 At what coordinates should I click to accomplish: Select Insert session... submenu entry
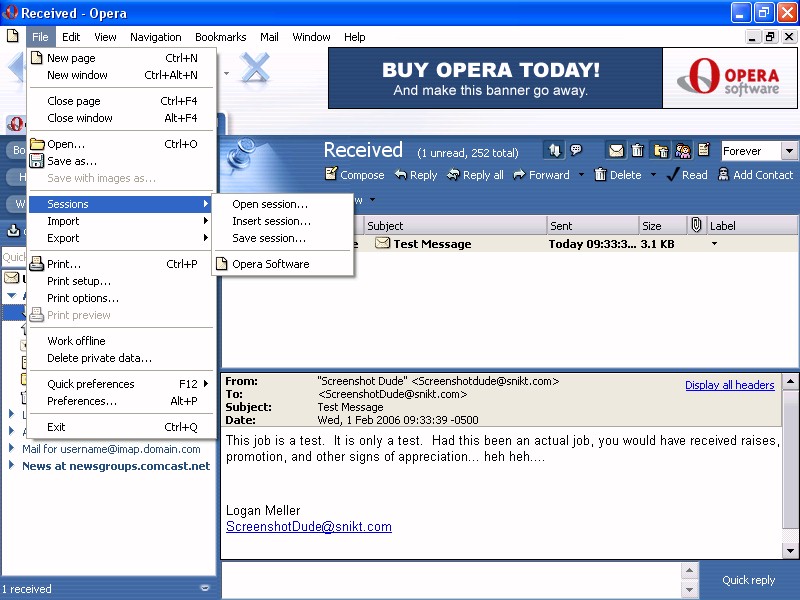coord(283,221)
